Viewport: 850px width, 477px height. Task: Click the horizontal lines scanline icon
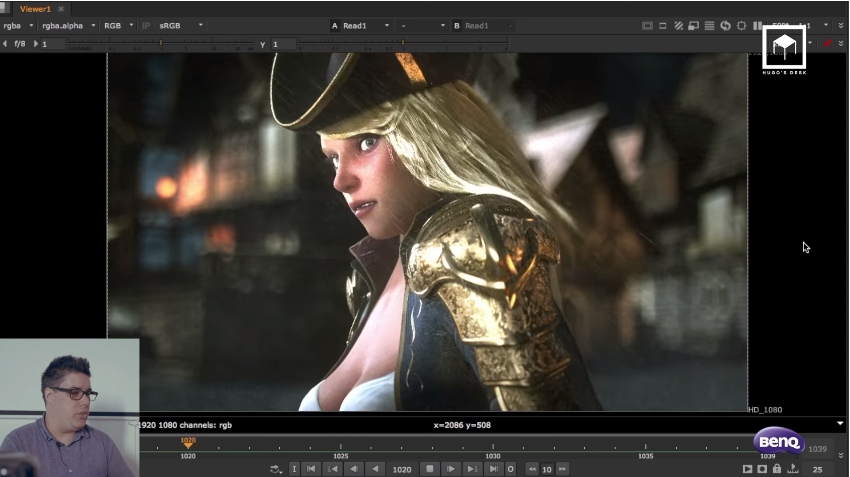tap(709, 25)
